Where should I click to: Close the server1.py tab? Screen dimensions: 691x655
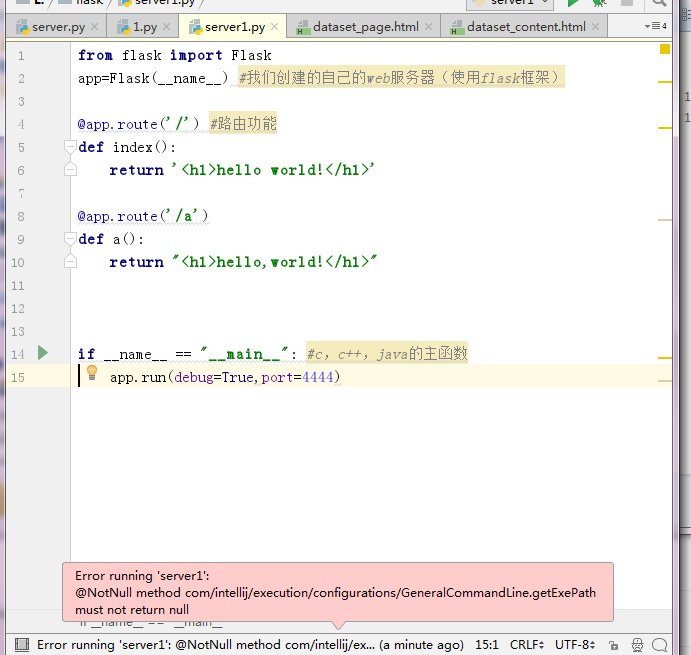point(275,26)
